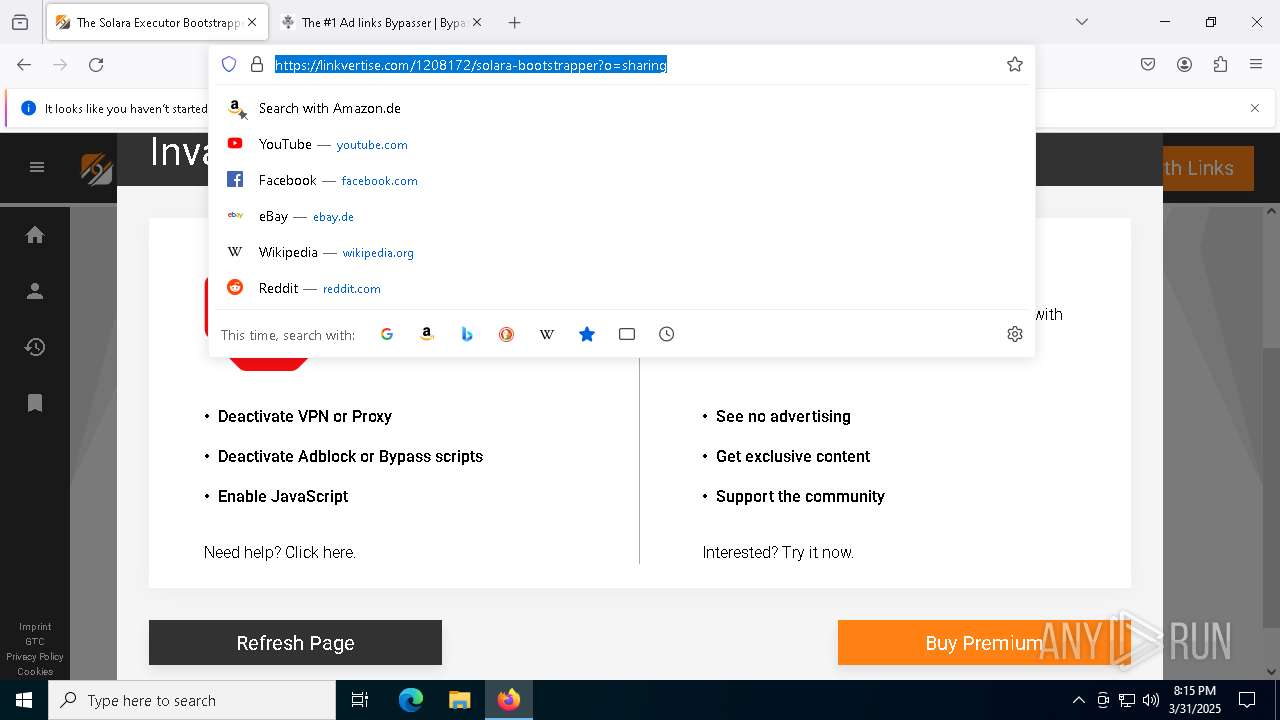Reload the current page

coord(96,65)
